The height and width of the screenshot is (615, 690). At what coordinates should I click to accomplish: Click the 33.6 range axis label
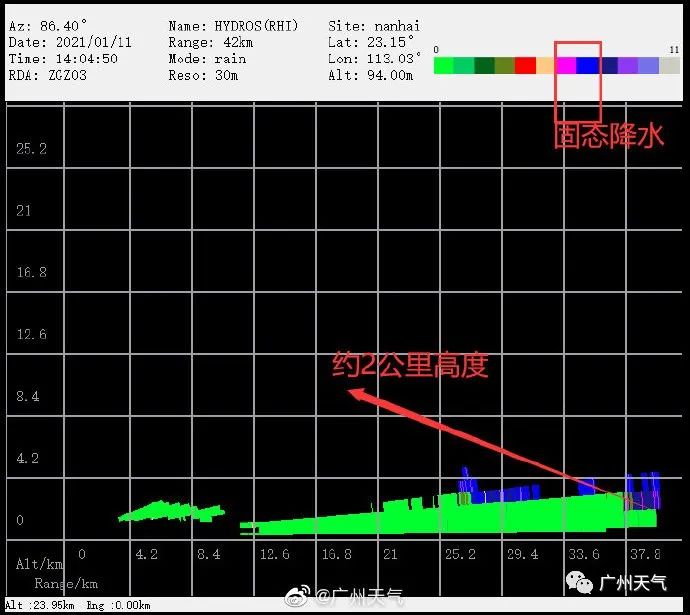[584, 554]
